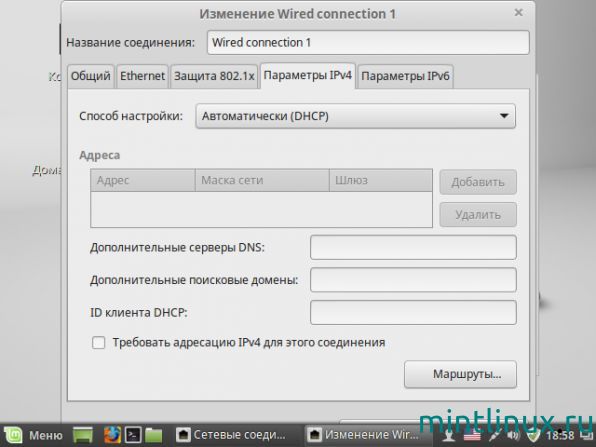The height and width of the screenshot is (447, 596).
Task: Switch to the Параметры IPv6 tab
Action: click(x=405, y=76)
